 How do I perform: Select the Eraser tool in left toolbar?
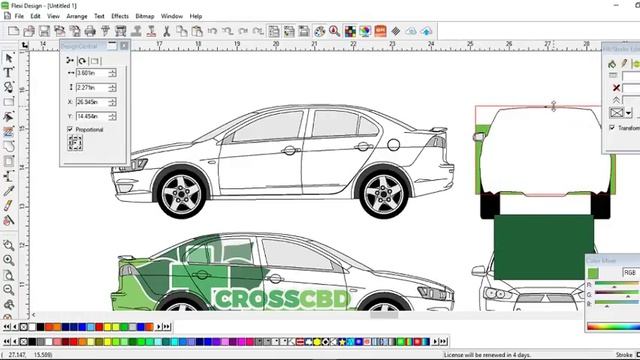9,206
